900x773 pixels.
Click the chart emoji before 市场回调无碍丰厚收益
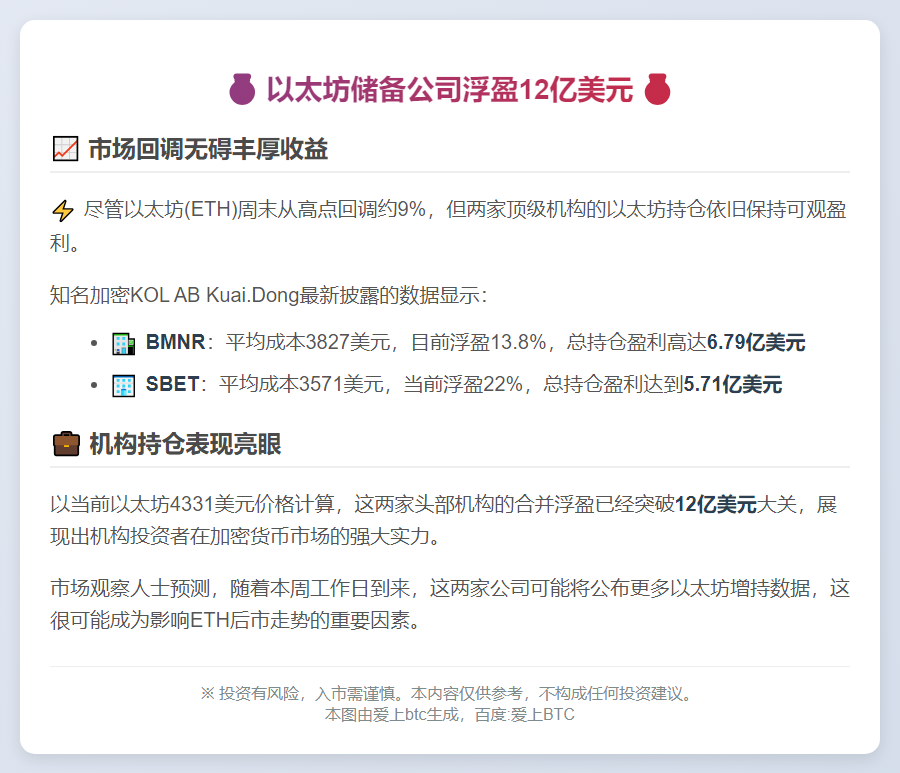64,150
